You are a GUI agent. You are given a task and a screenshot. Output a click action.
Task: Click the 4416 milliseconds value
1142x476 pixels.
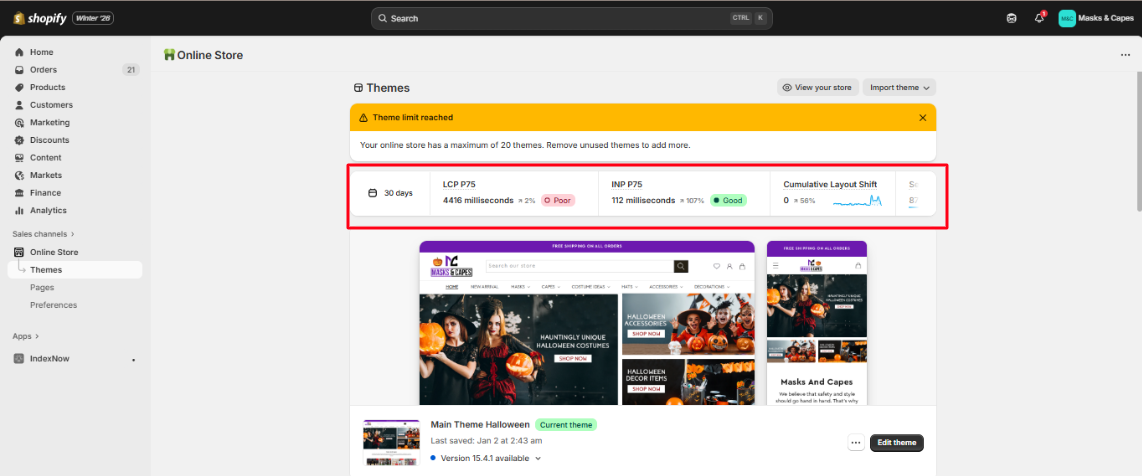coord(479,200)
